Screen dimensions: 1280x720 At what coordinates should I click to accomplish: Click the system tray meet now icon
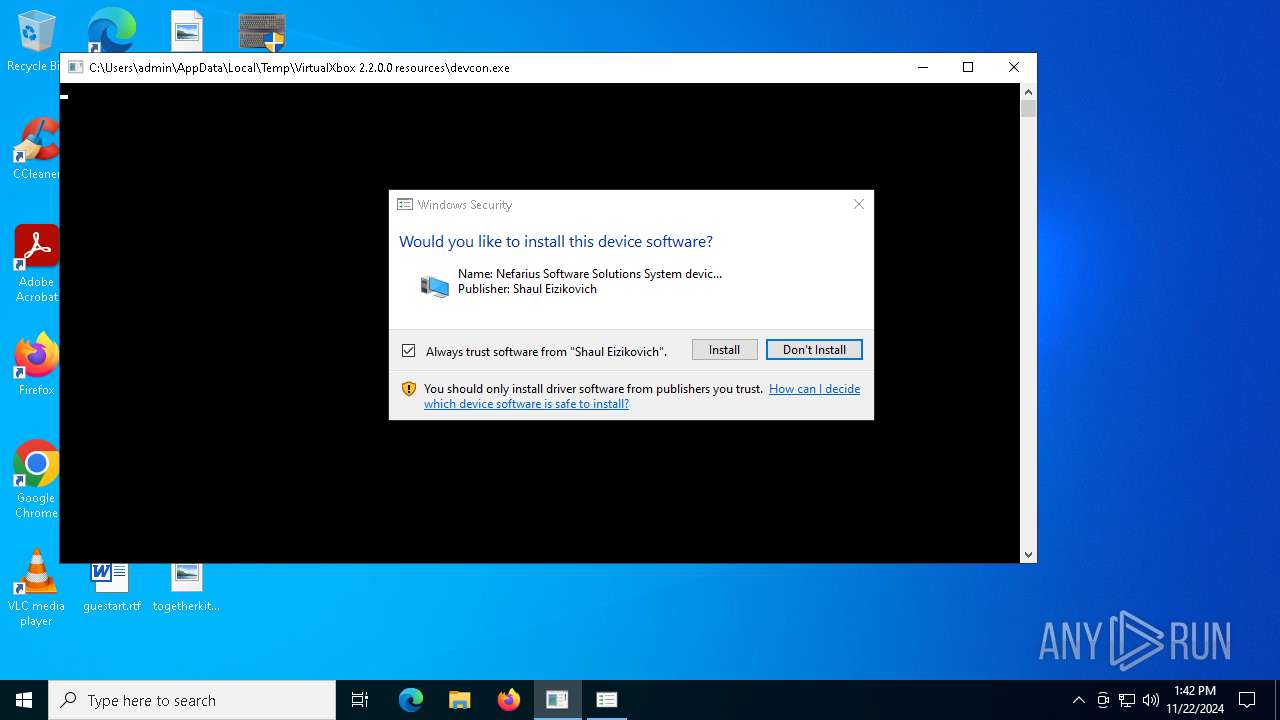tap(1103, 700)
